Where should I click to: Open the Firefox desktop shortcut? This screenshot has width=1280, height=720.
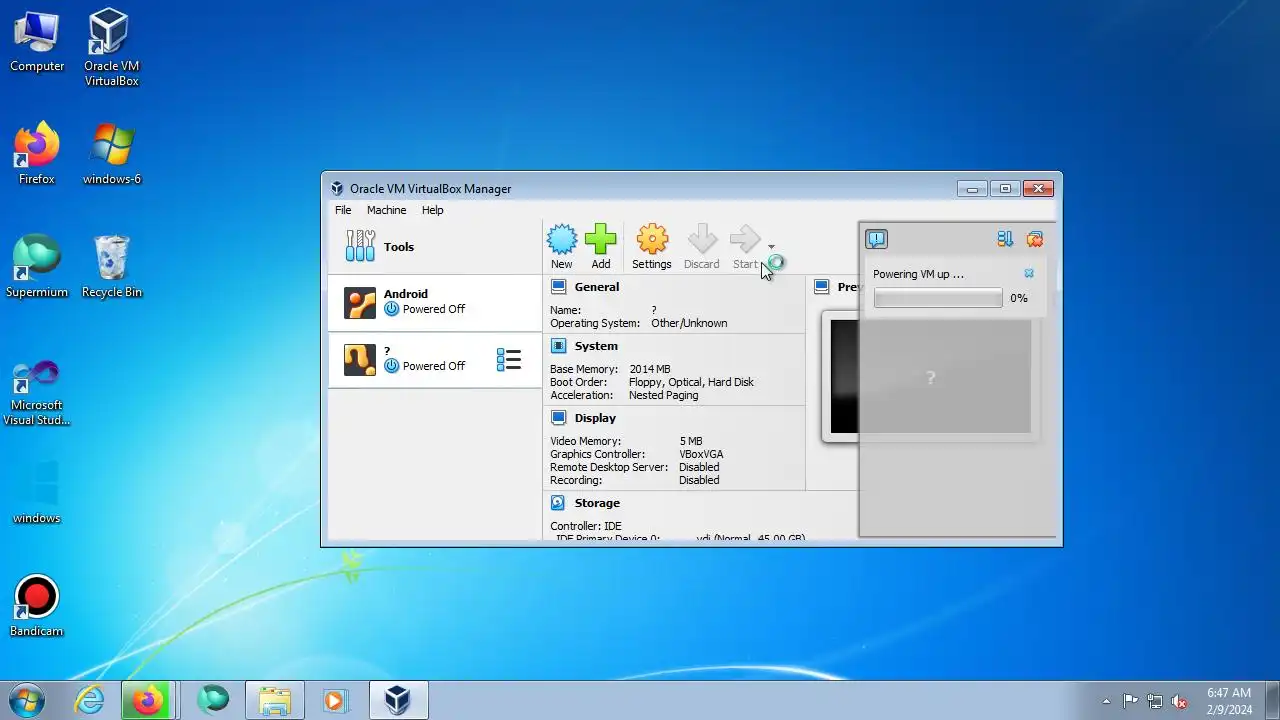(x=37, y=153)
